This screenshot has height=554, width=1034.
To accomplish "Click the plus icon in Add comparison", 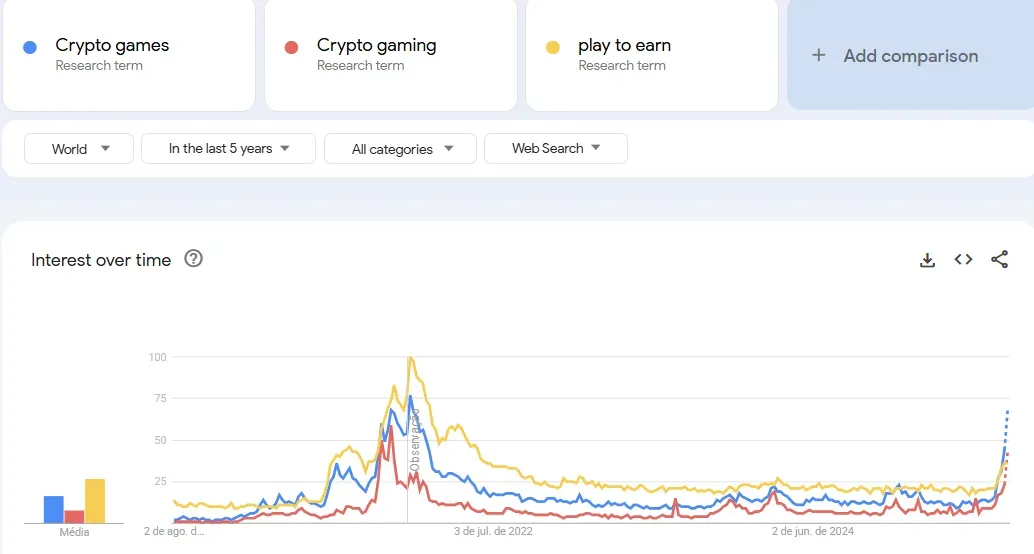I will point(818,55).
